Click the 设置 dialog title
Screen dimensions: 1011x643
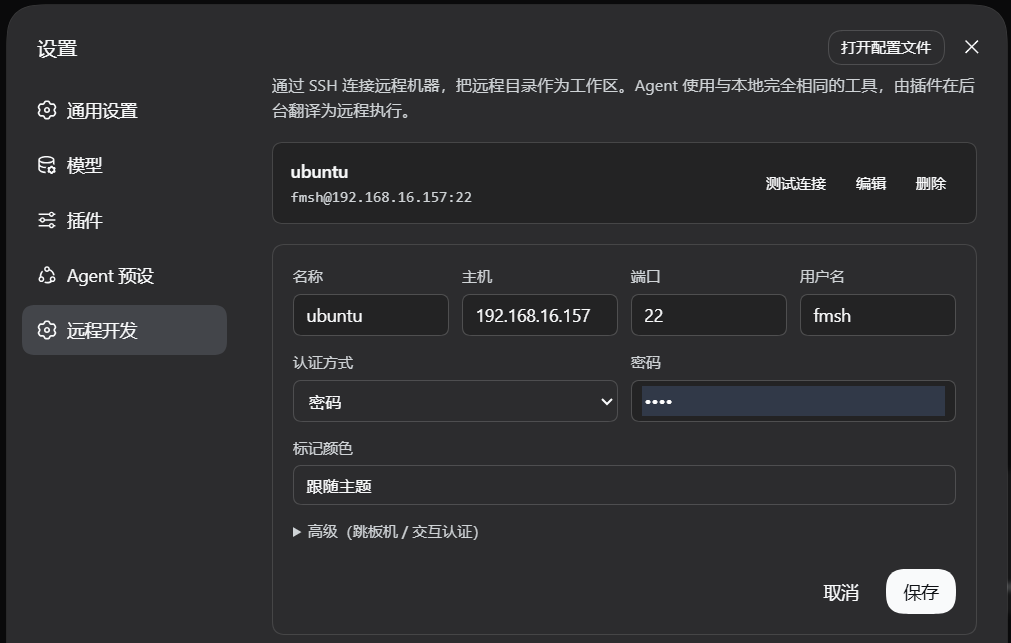tap(57, 48)
